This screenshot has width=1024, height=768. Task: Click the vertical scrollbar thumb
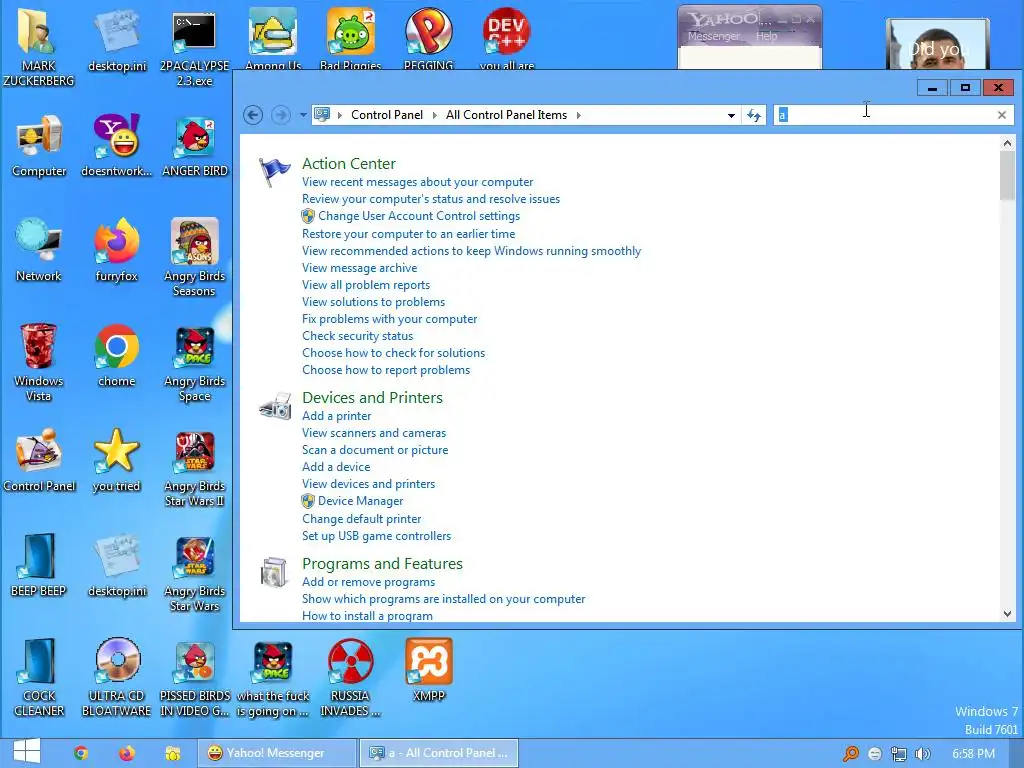click(1007, 175)
